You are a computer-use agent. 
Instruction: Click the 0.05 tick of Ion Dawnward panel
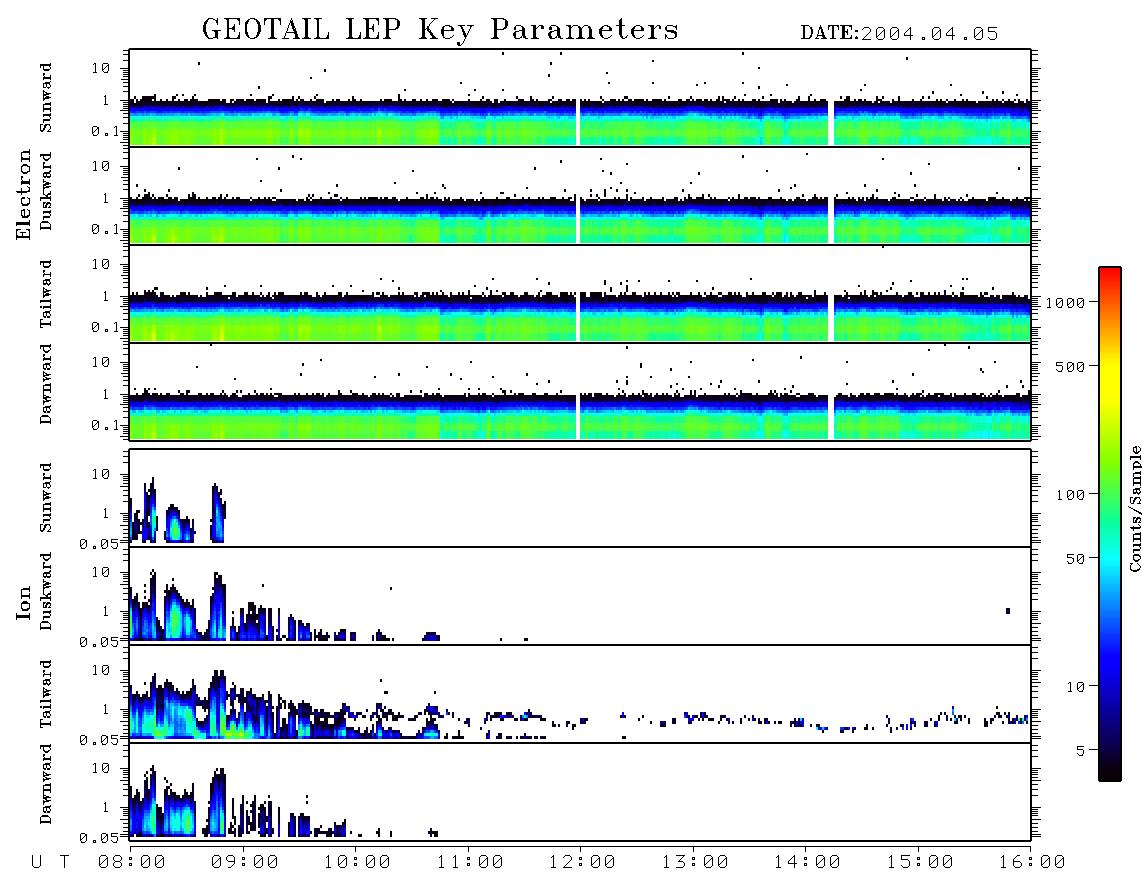pyautogui.click(x=99, y=838)
